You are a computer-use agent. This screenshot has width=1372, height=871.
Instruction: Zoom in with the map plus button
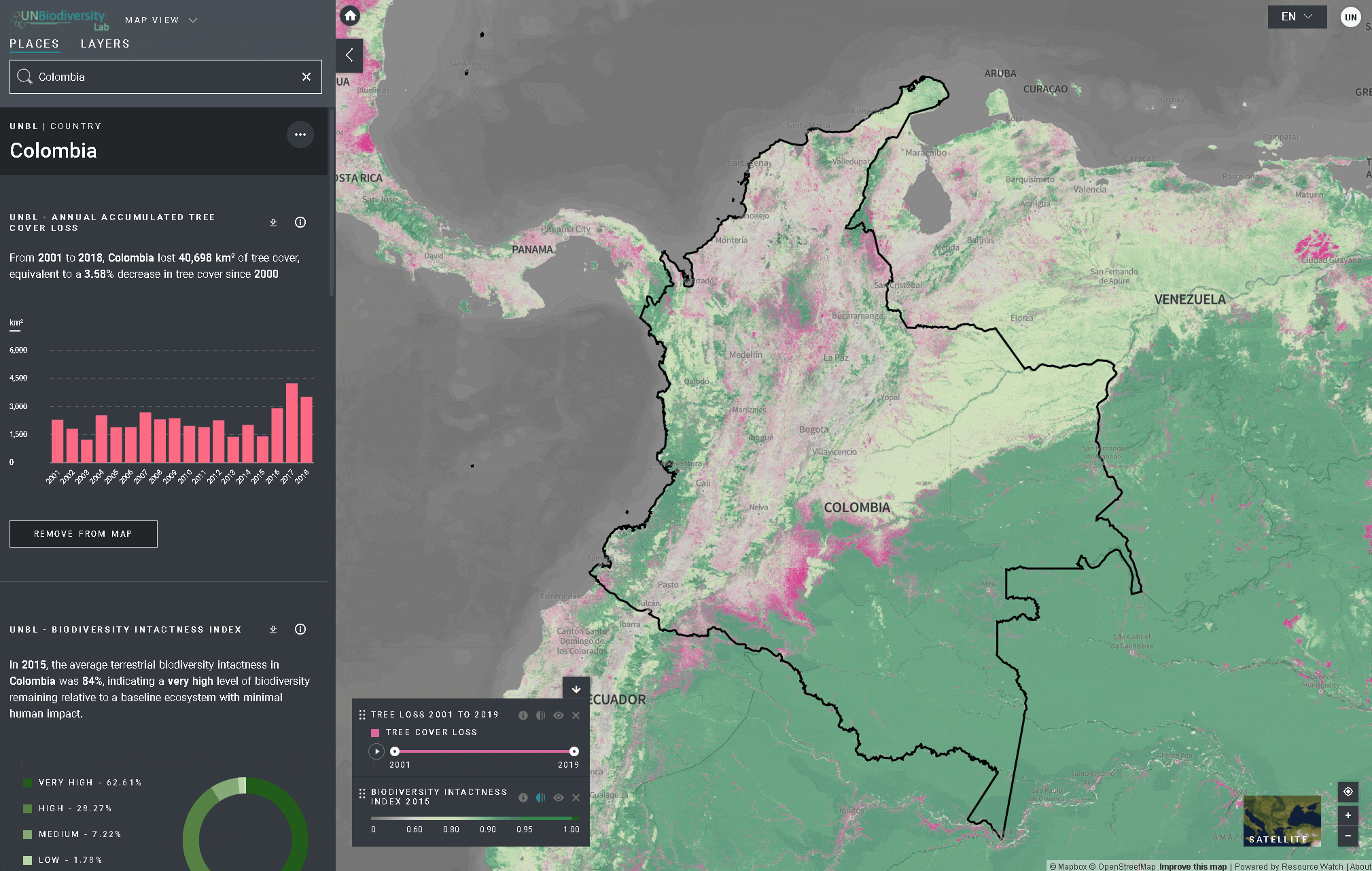click(1348, 815)
